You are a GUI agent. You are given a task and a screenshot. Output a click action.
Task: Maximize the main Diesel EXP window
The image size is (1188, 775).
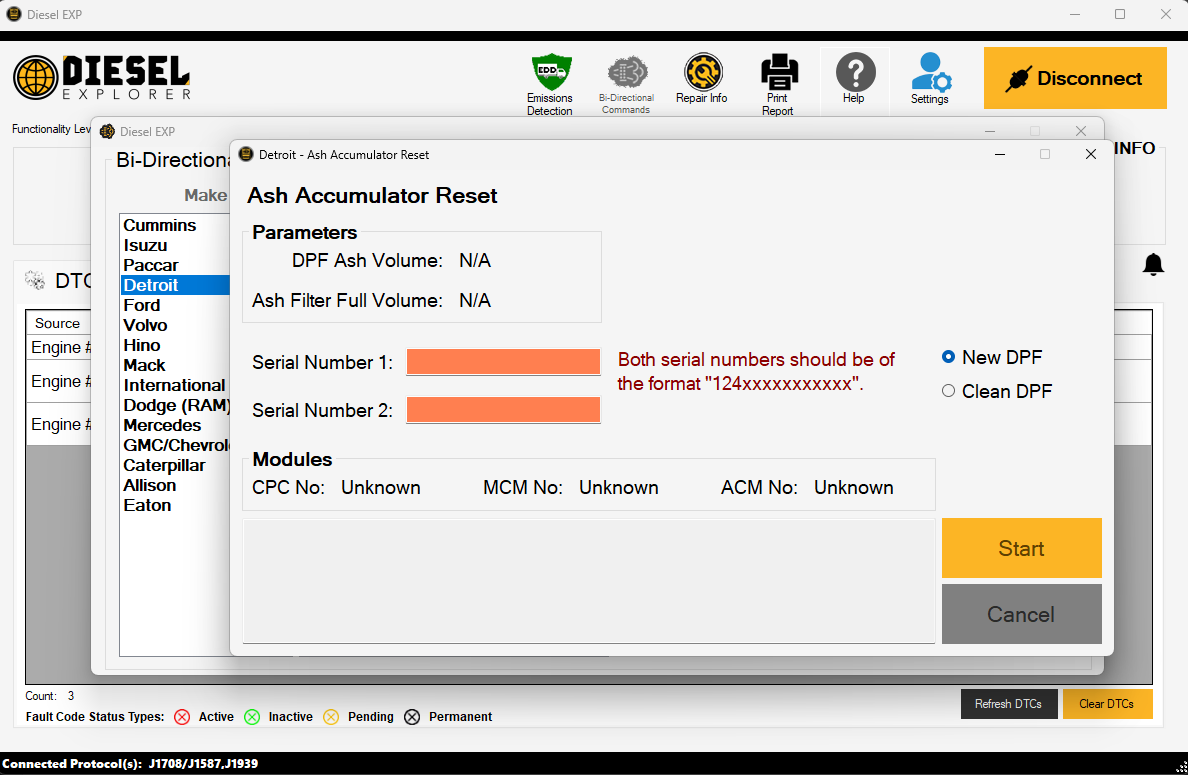1120,14
